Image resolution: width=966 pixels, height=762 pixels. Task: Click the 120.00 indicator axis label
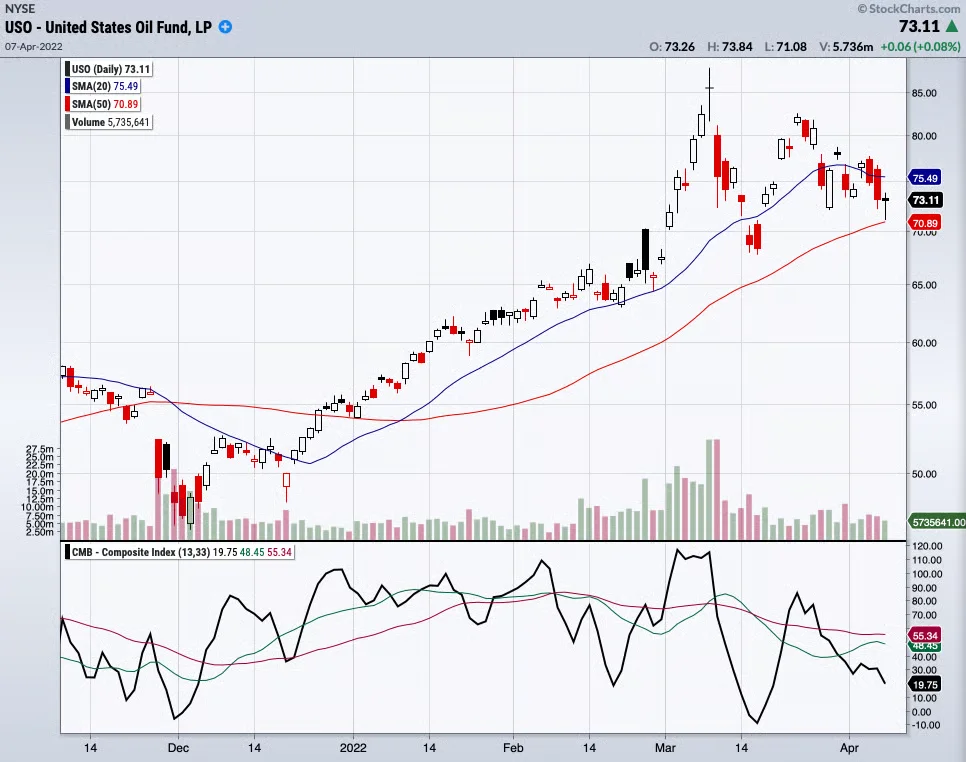(927, 546)
